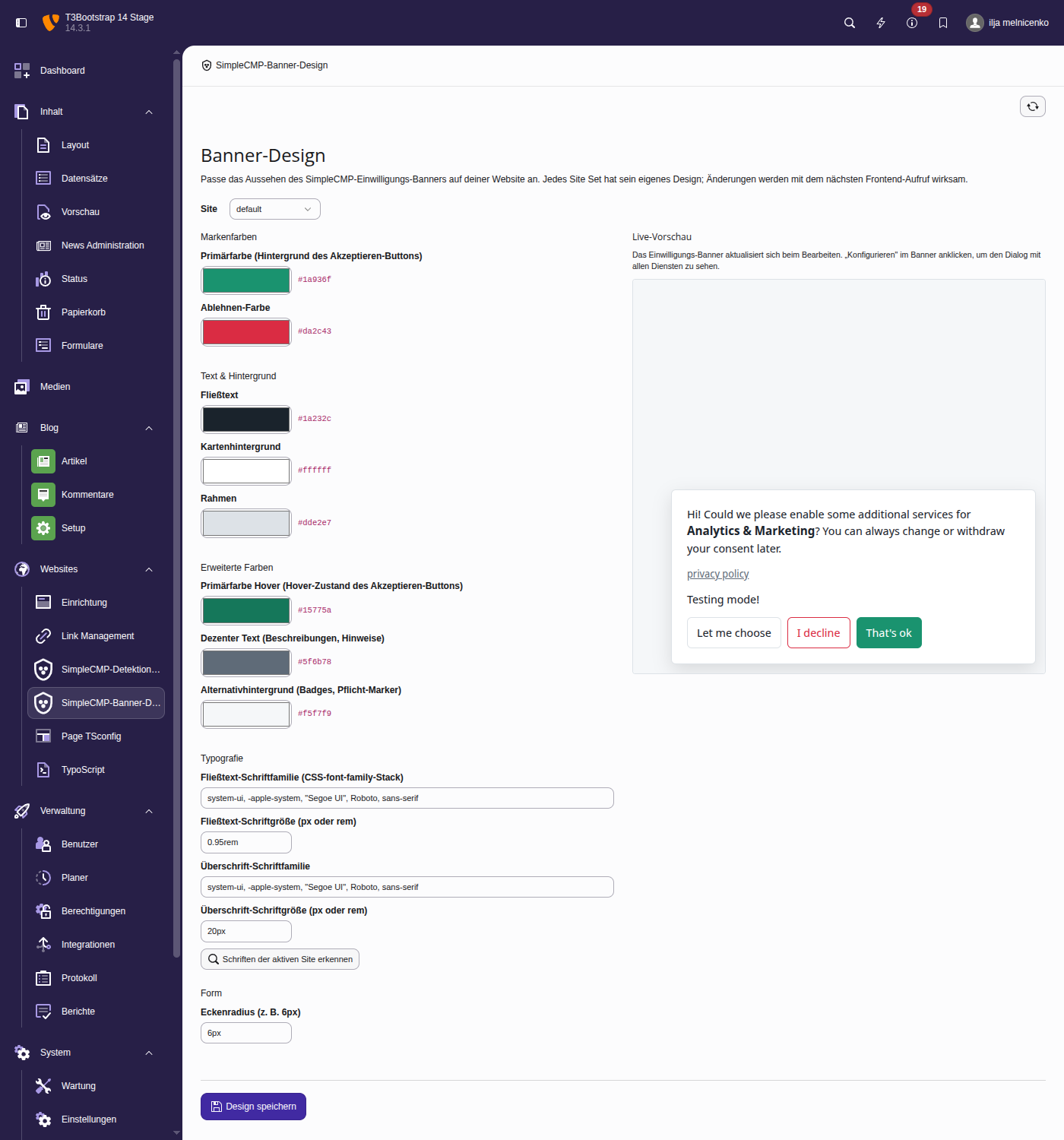Image resolution: width=1064 pixels, height=1140 pixels.
Task: Open the Medien module icon
Action: [x=22, y=387]
